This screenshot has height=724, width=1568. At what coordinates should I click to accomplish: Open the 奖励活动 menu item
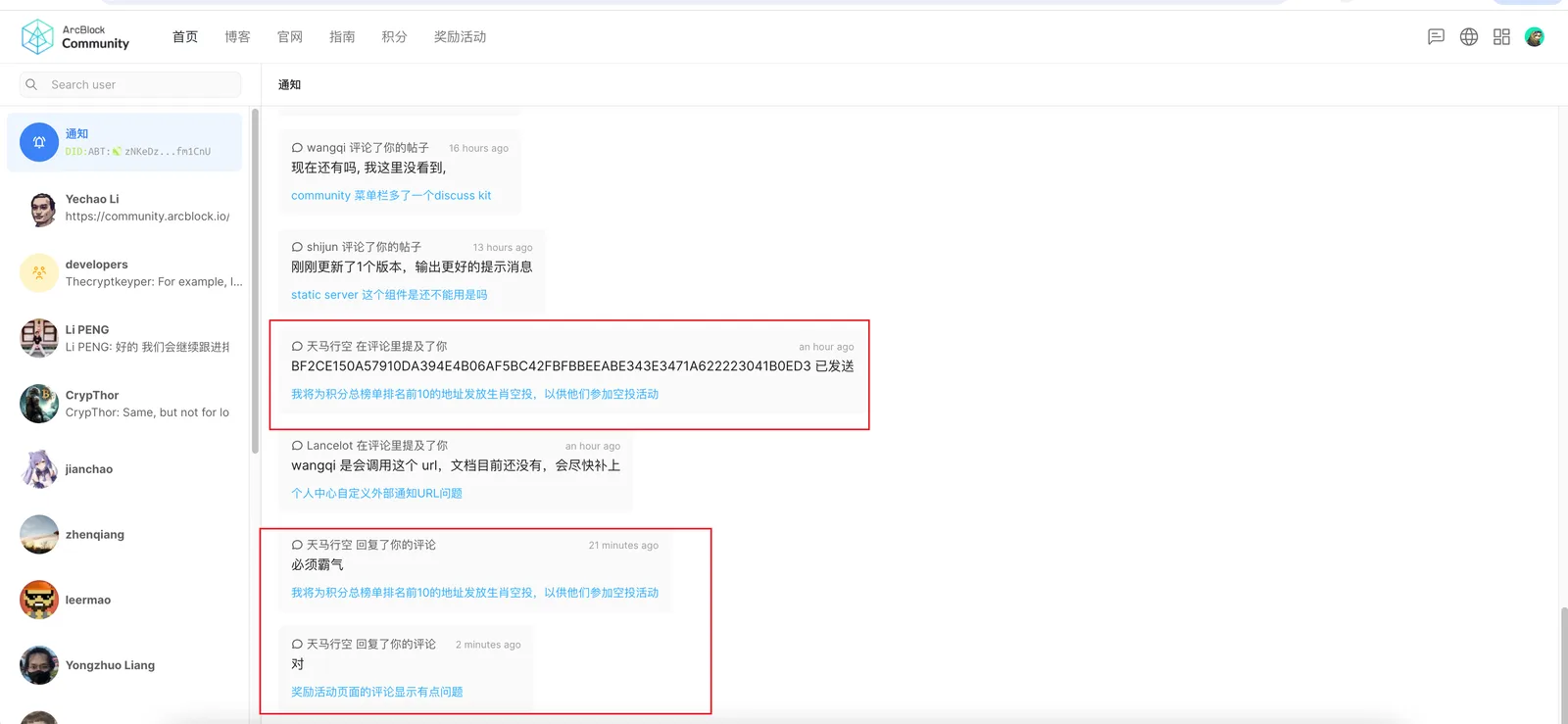tap(460, 37)
